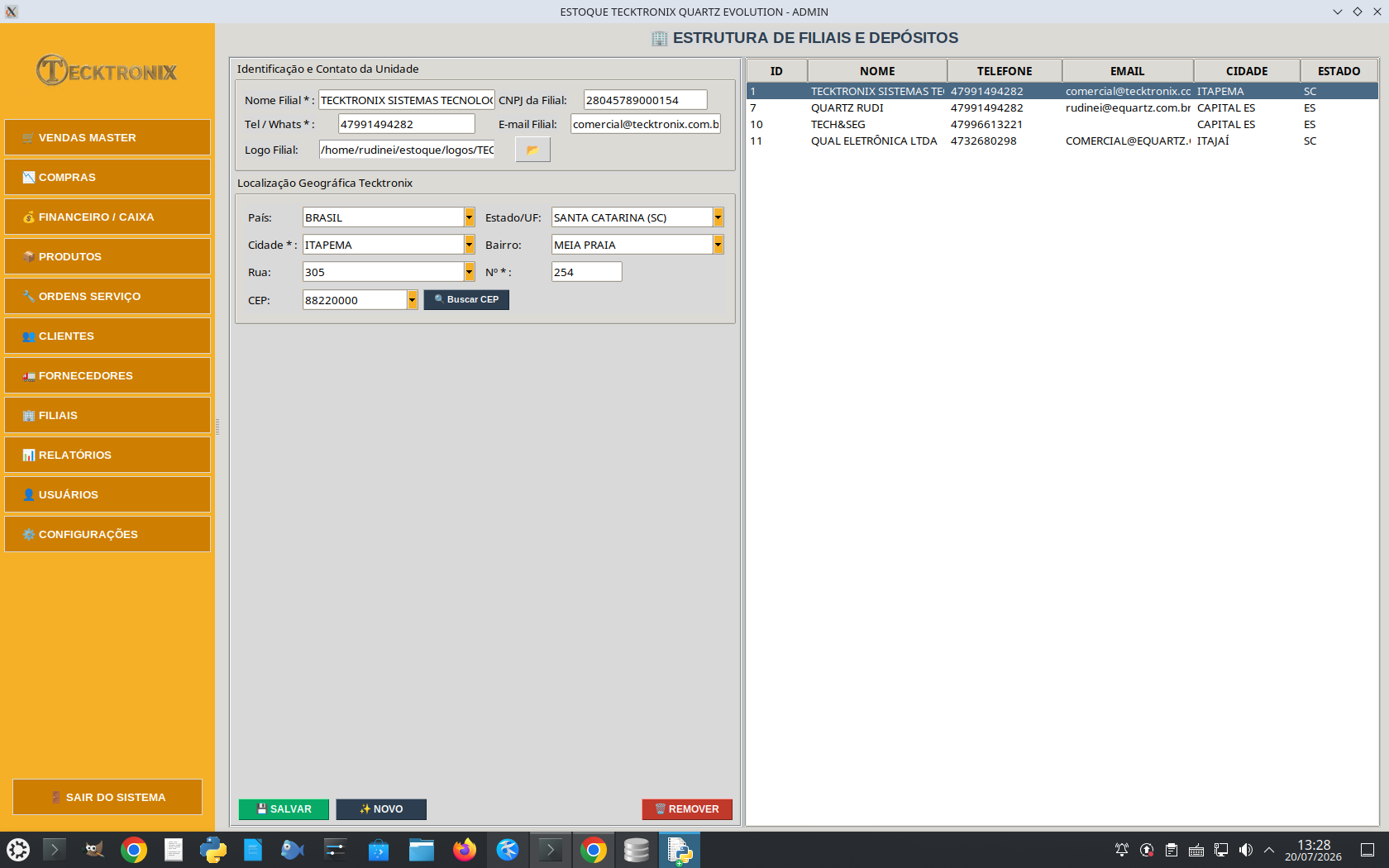Click the Salvar button
The image size is (1389, 868).
click(284, 809)
